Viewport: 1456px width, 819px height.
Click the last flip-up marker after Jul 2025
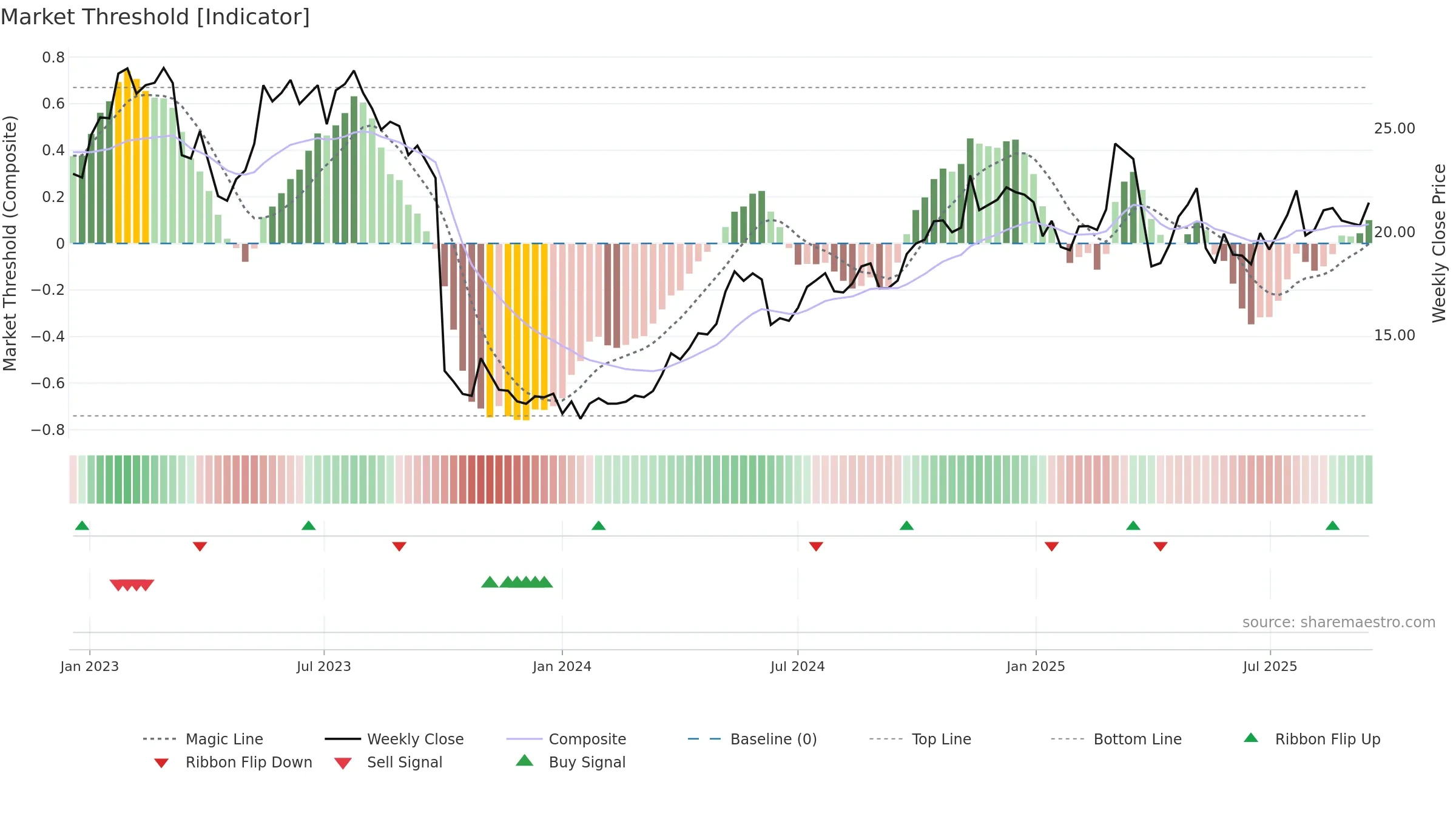pyautogui.click(x=1333, y=525)
